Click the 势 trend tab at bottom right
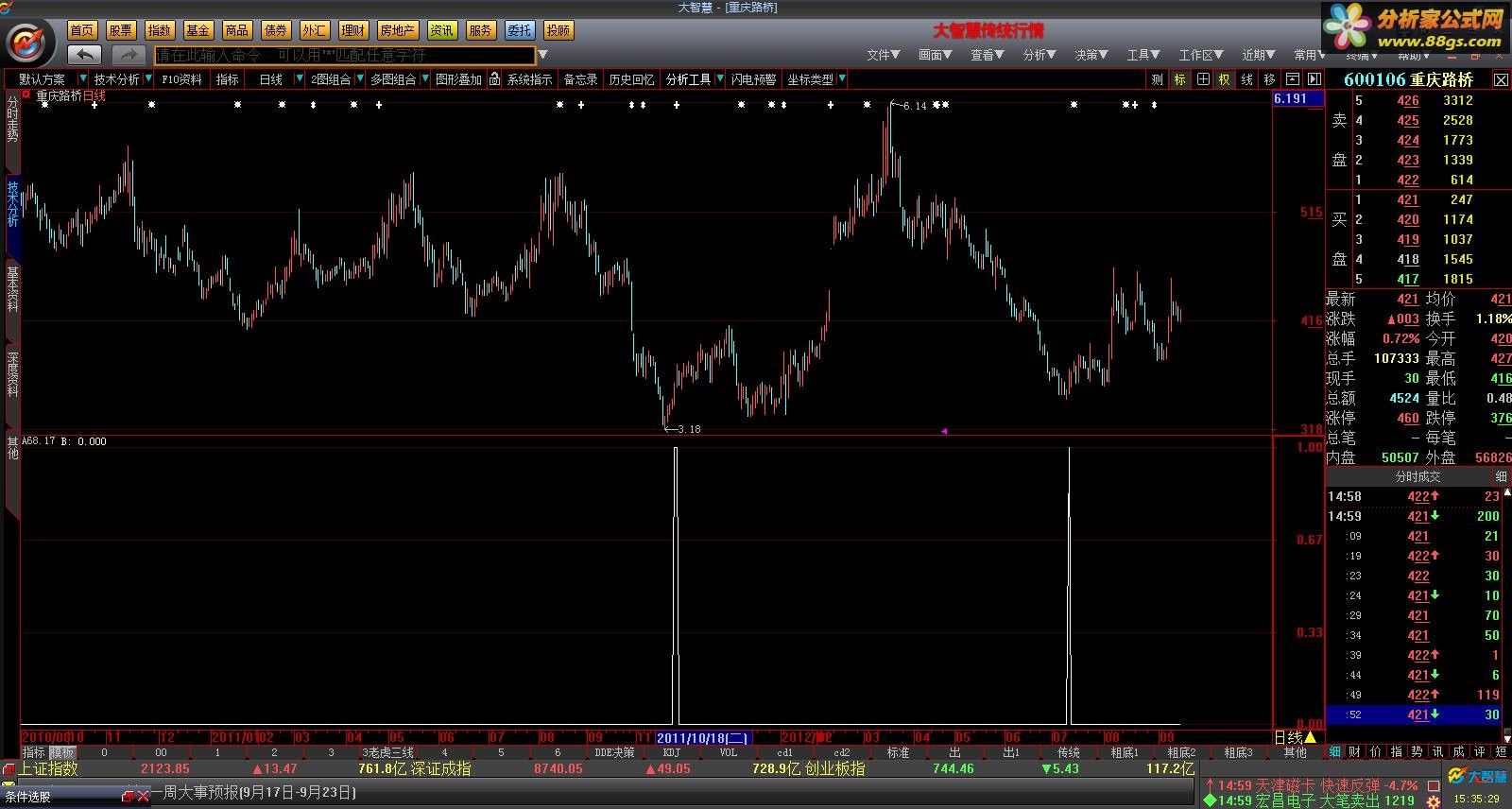 coord(1417,752)
